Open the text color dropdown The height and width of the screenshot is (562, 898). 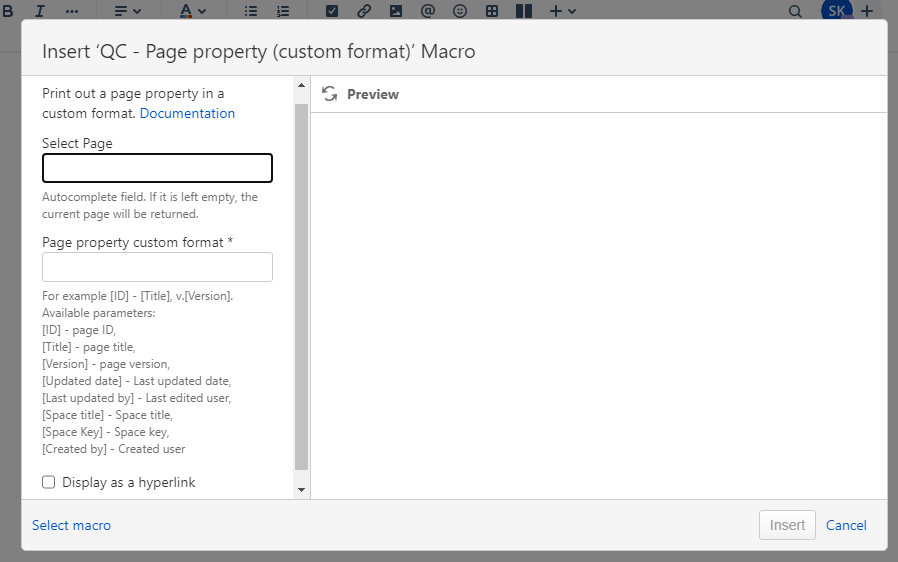click(x=193, y=11)
